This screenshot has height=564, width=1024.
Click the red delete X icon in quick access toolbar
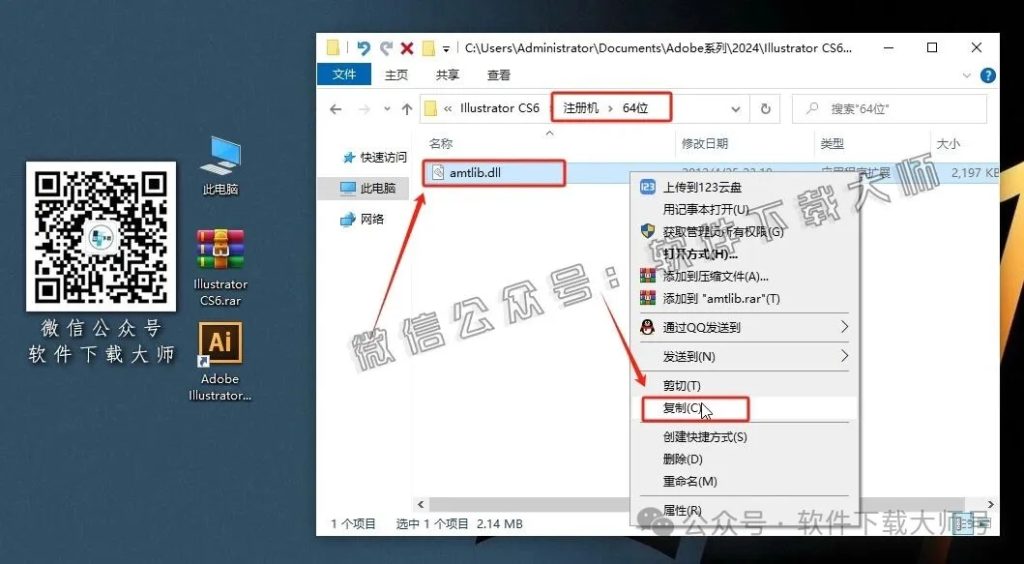[407, 48]
